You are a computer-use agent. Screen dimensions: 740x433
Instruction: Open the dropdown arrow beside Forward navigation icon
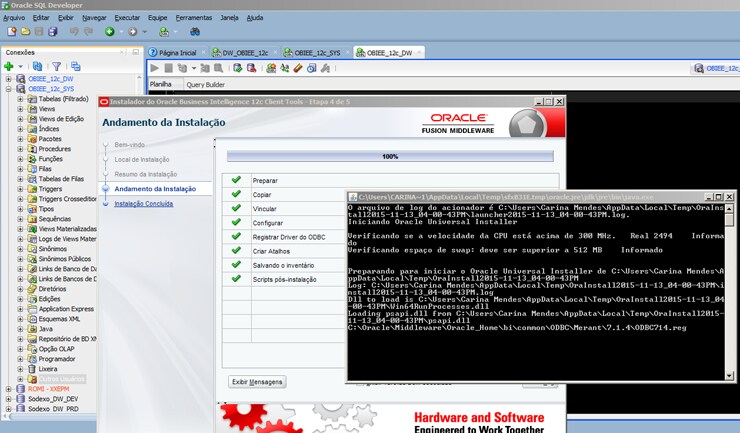click(144, 32)
